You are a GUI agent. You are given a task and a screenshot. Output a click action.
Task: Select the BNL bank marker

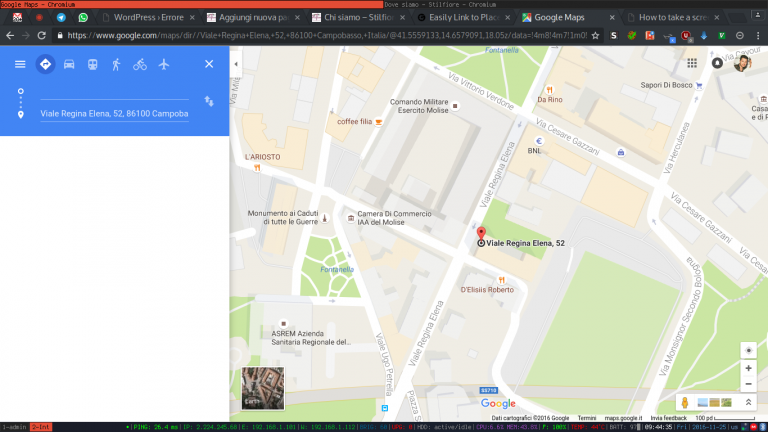tap(539, 141)
